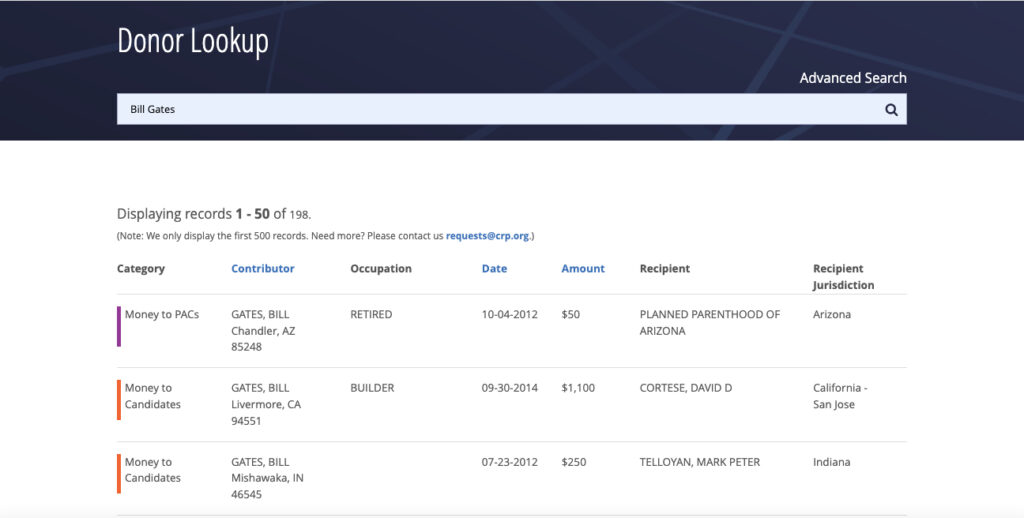The image size is (1024, 518).
Task: Click the Recipient Jurisdiction column header
Action: pos(843,277)
